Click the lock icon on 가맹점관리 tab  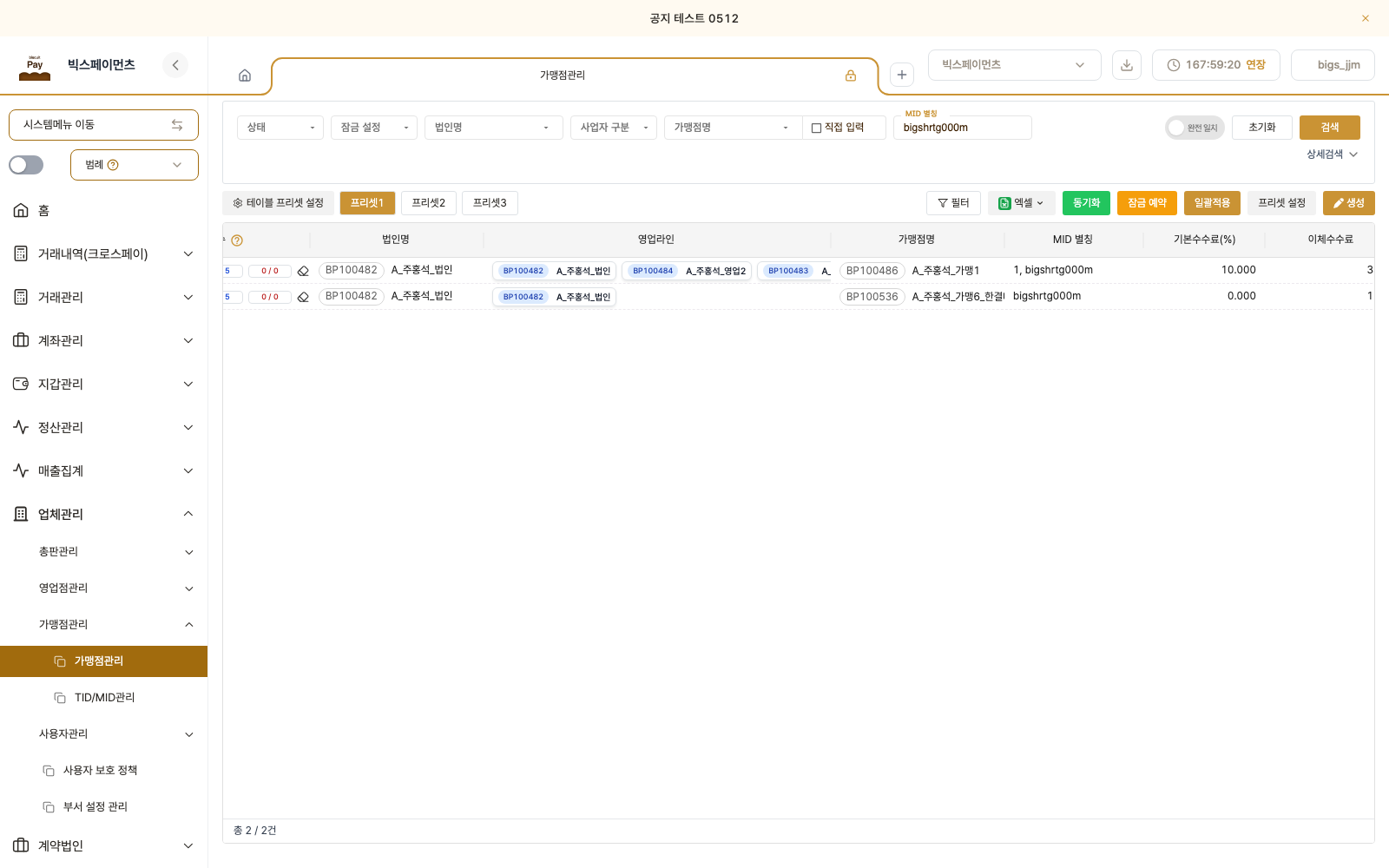pyautogui.click(x=851, y=76)
